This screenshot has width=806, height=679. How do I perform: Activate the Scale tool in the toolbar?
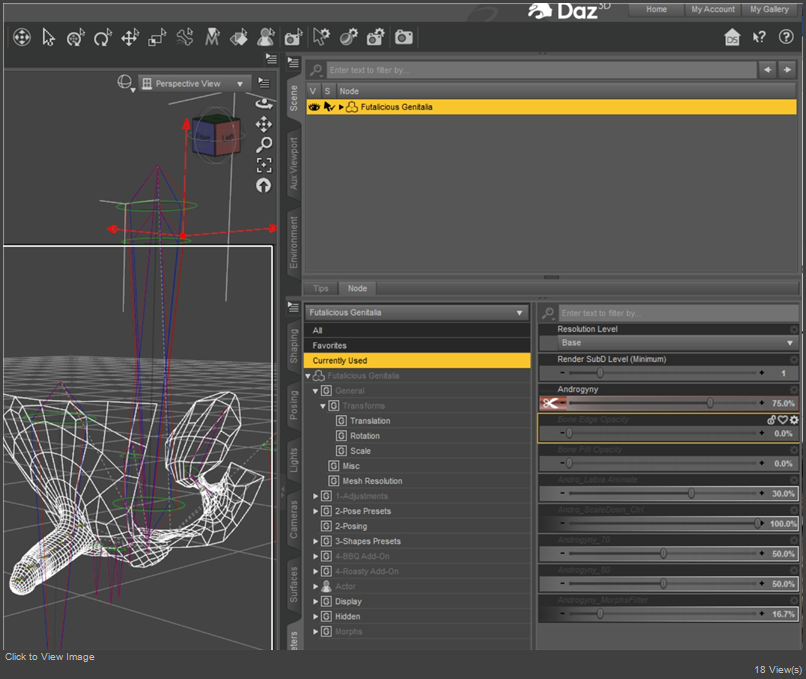(157, 38)
